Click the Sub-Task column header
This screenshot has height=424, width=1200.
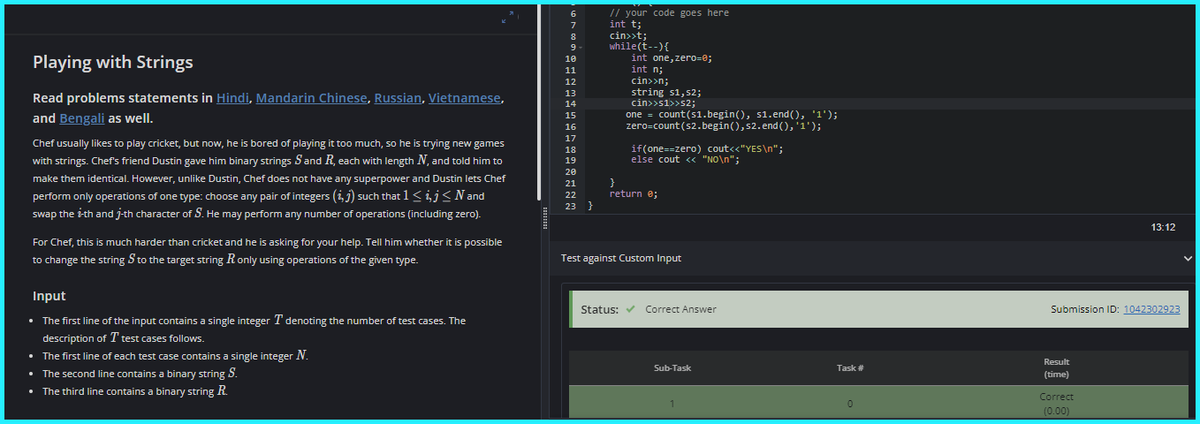(671, 368)
